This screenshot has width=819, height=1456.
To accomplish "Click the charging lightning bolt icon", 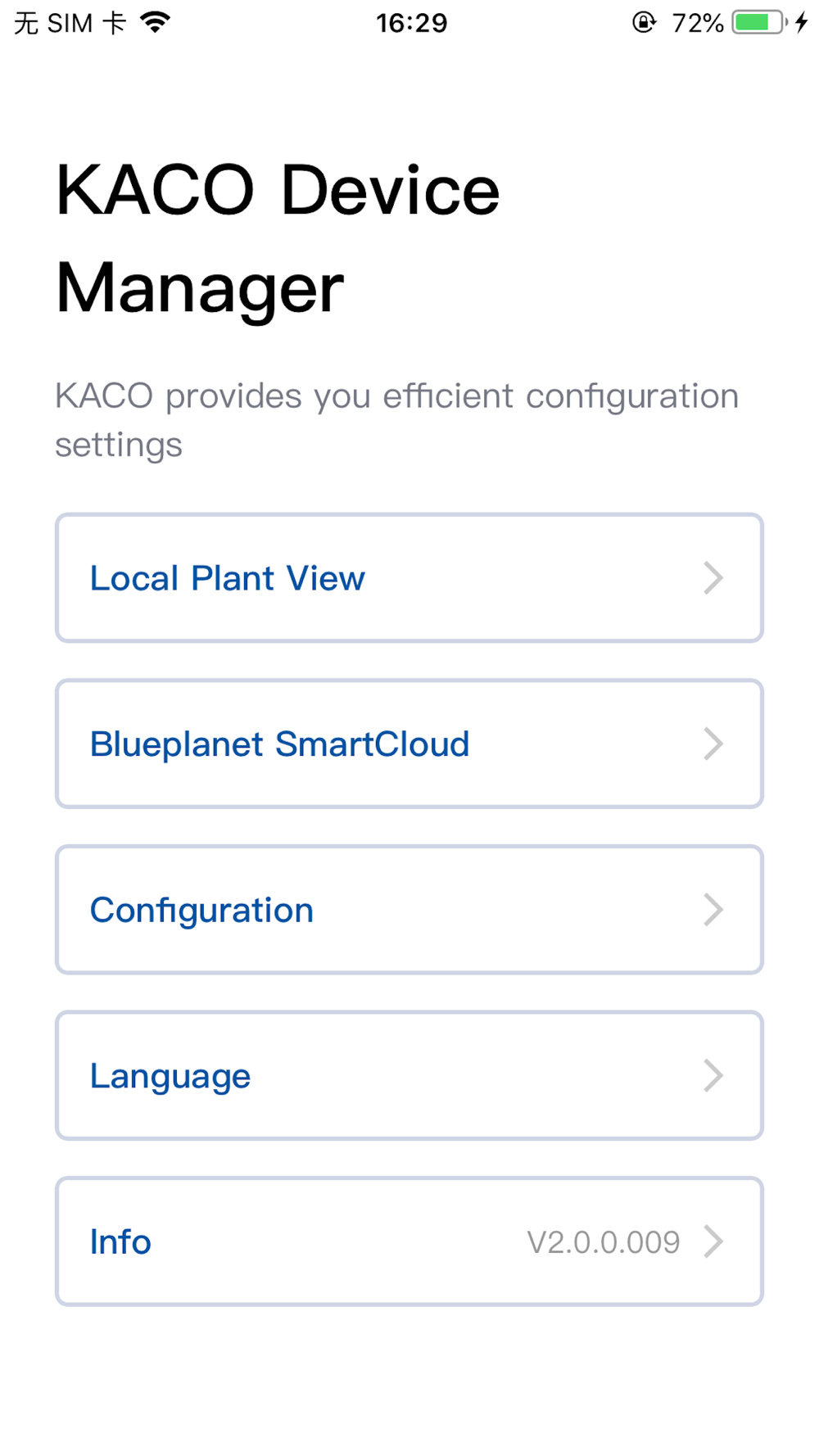I will [802, 22].
